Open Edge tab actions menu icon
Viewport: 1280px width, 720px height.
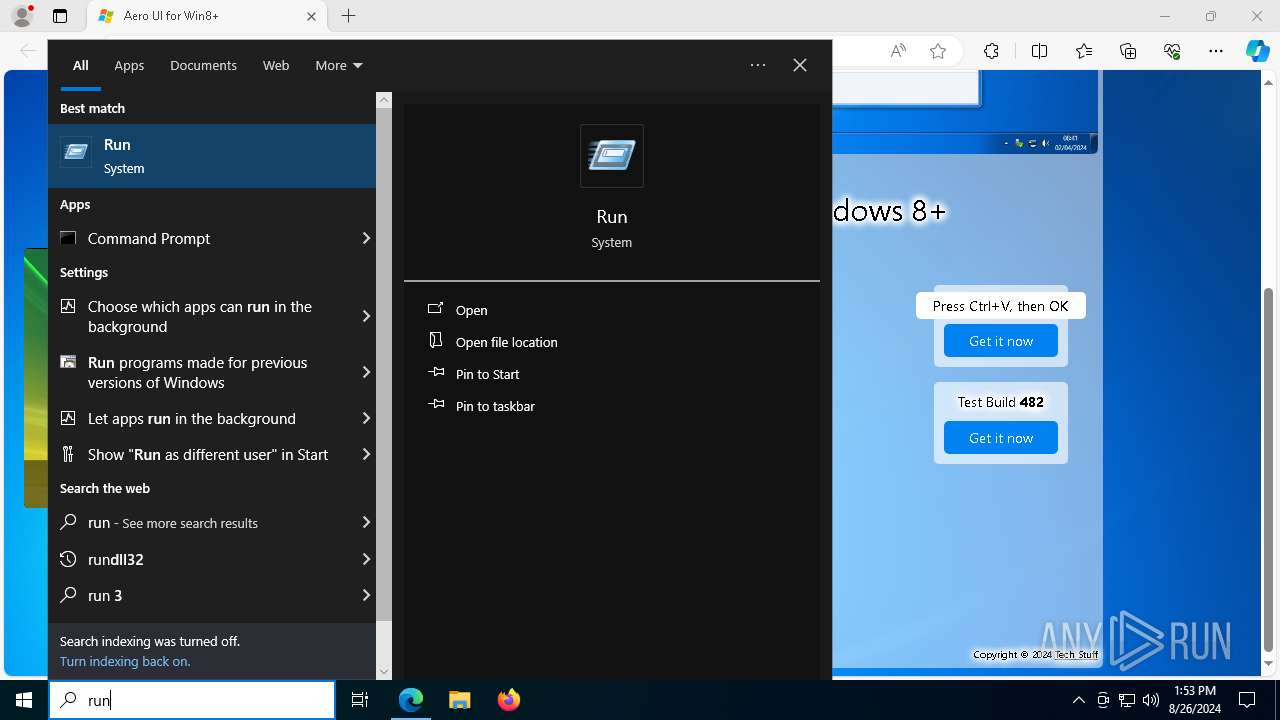point(60,16)
